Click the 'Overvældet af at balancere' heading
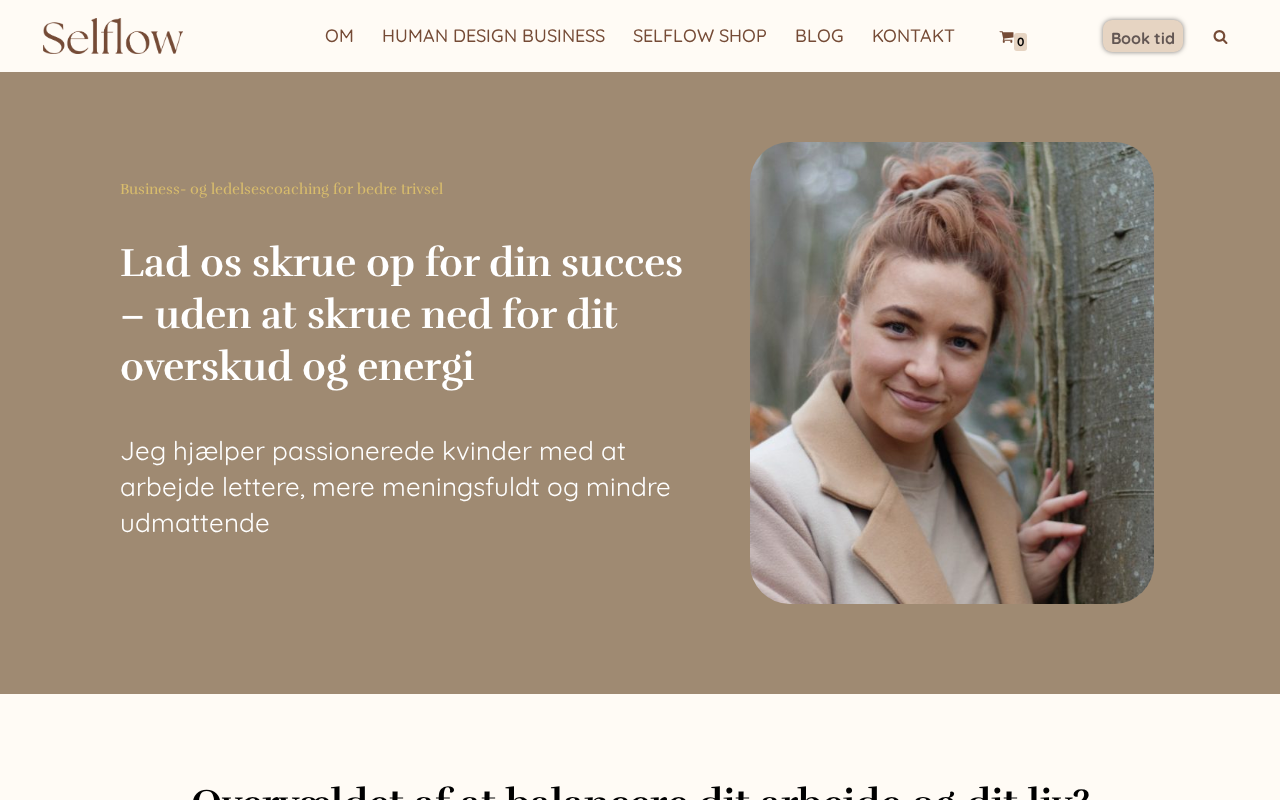 pos(640,792)
